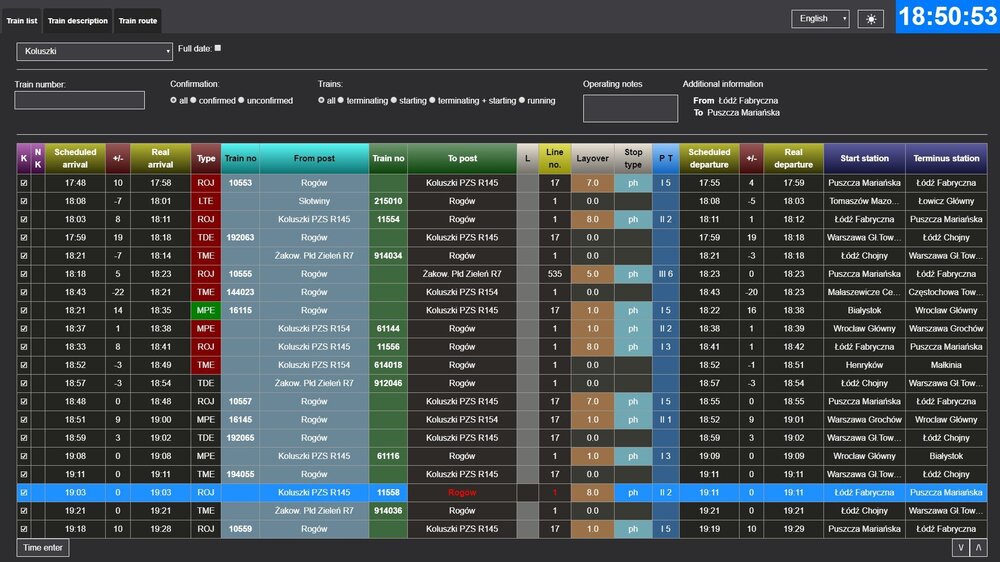
Task: Click the red ROJ type cell for train 10555
Action: pos(206,273)
